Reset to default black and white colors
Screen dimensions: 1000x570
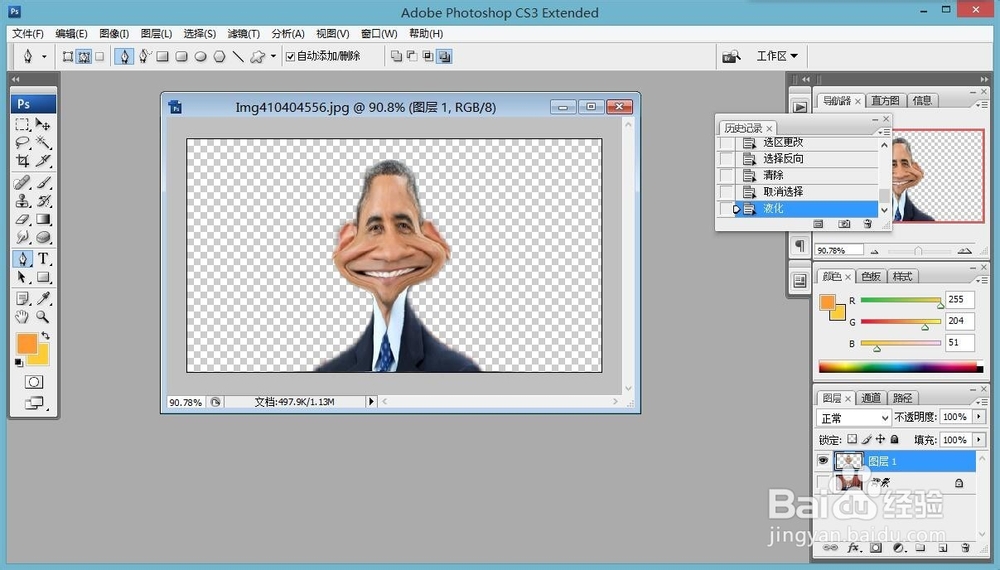pyautogui.click(x=19, y=362)
